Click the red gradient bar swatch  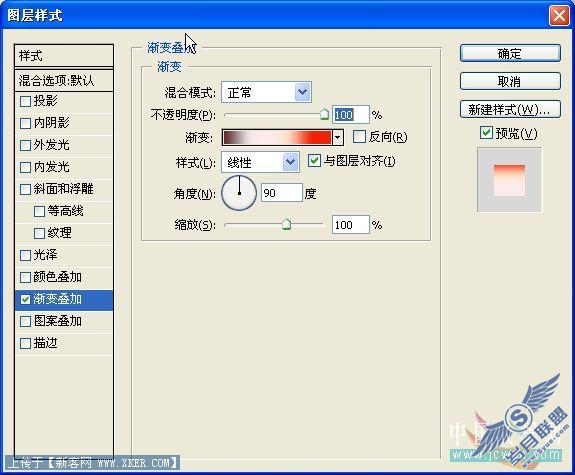coord(277,138)
